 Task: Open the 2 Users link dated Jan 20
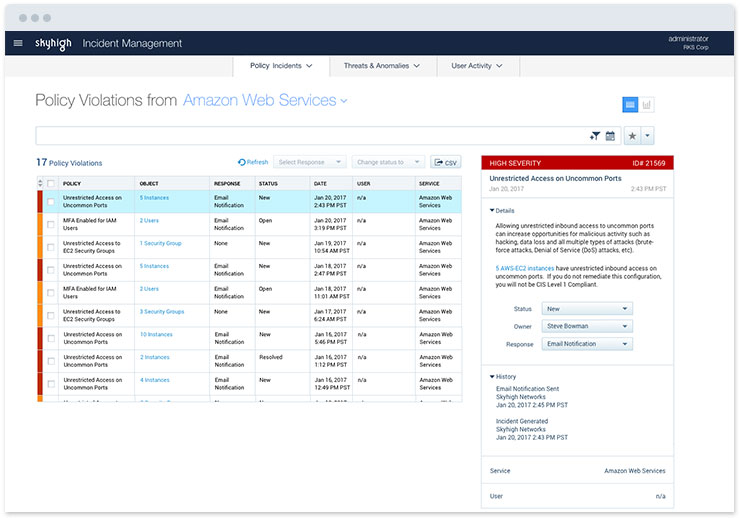tap(149, 220)
